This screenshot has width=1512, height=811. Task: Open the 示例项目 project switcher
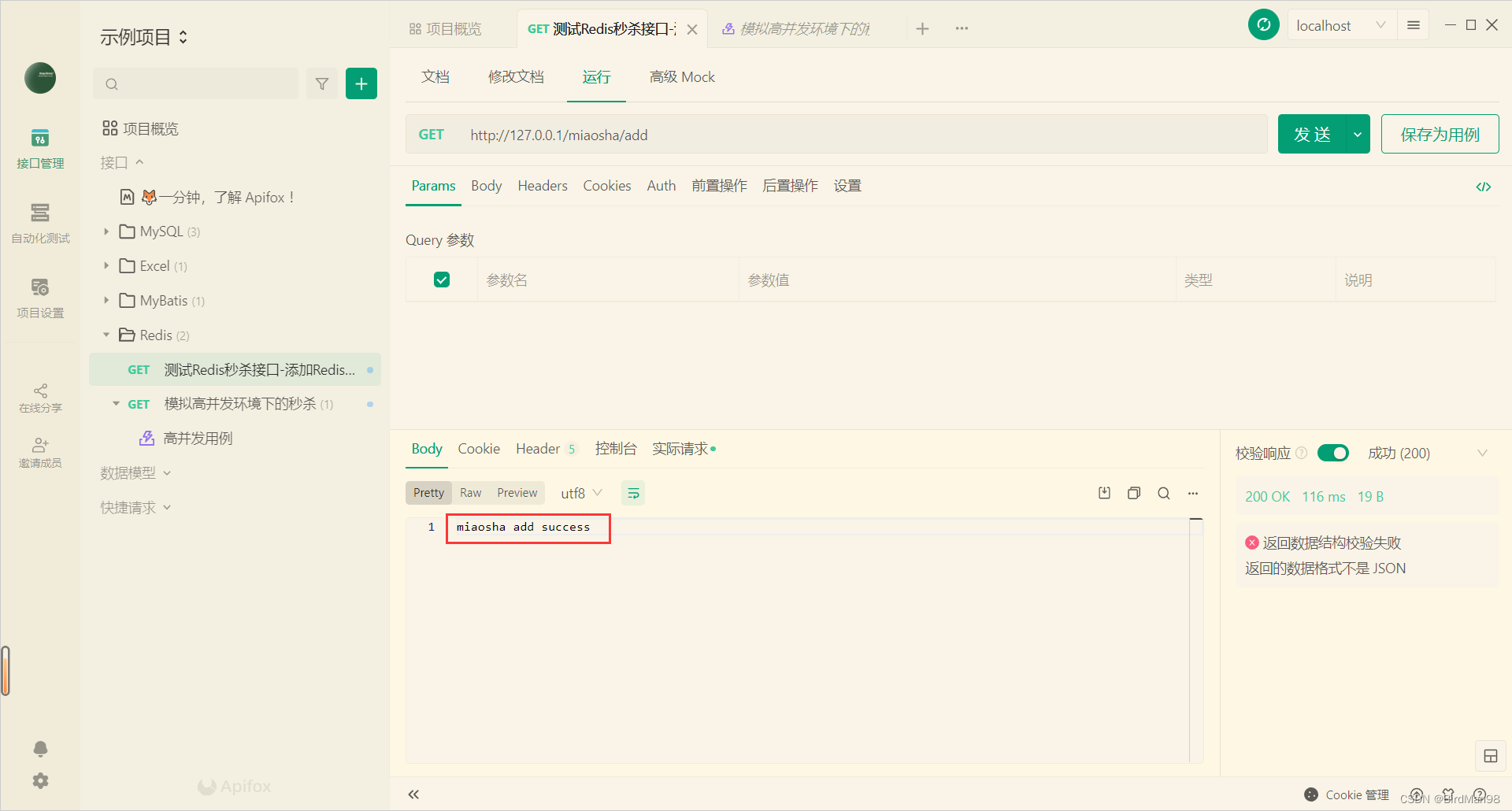tap(144, 37)
